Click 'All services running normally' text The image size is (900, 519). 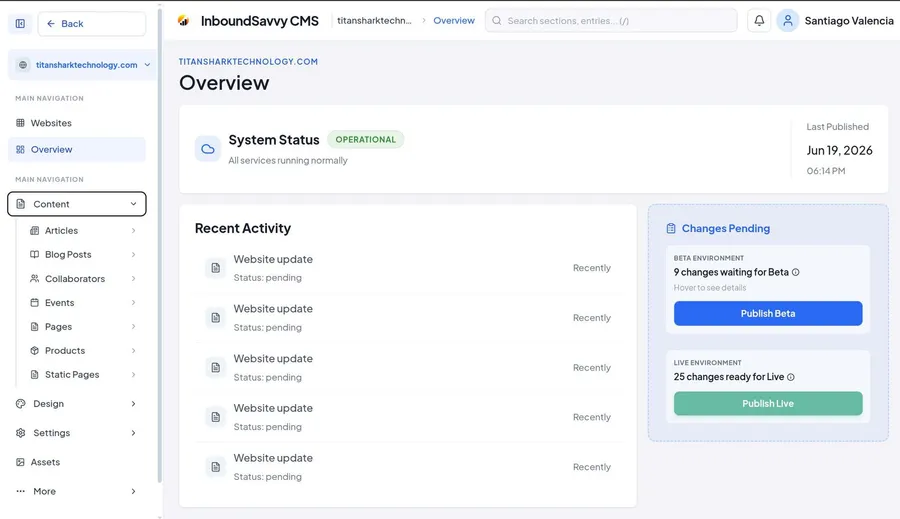coord(288,161)
